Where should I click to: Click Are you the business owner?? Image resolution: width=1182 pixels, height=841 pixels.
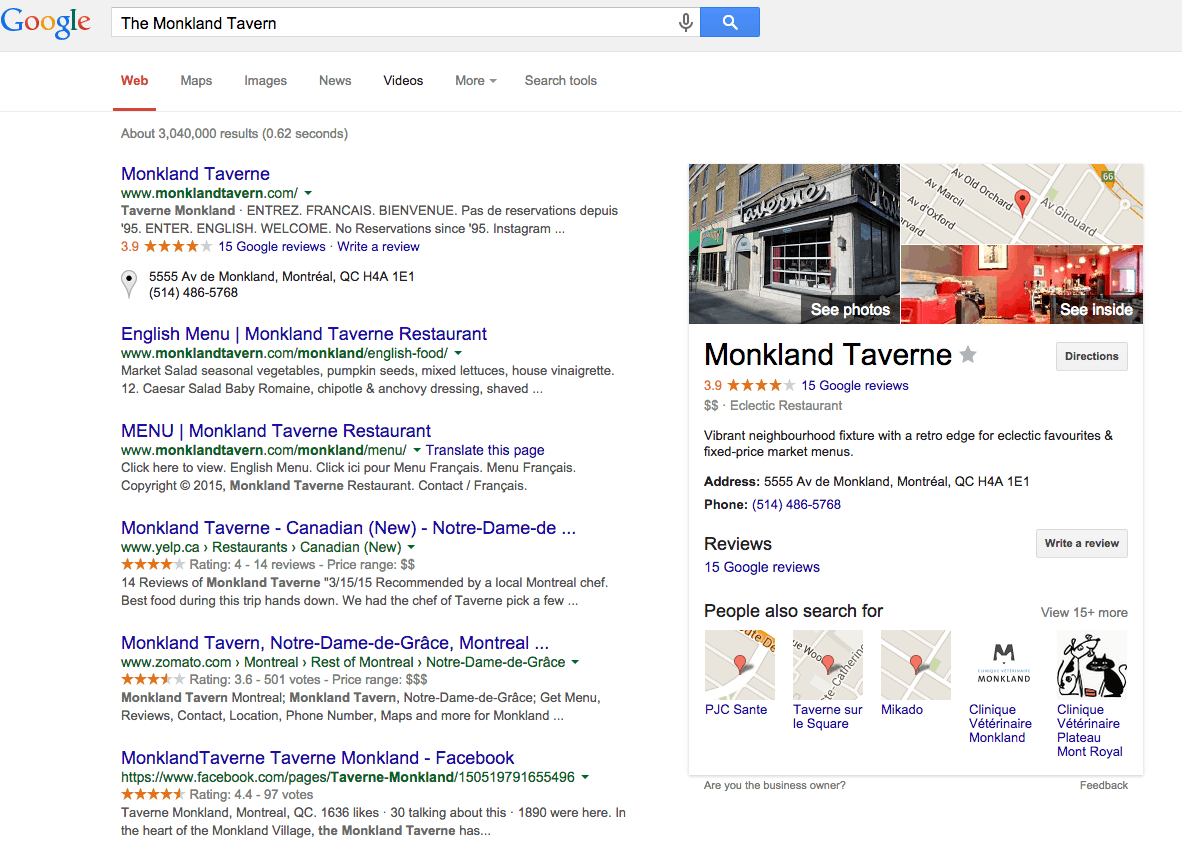[x=774, y=785]
